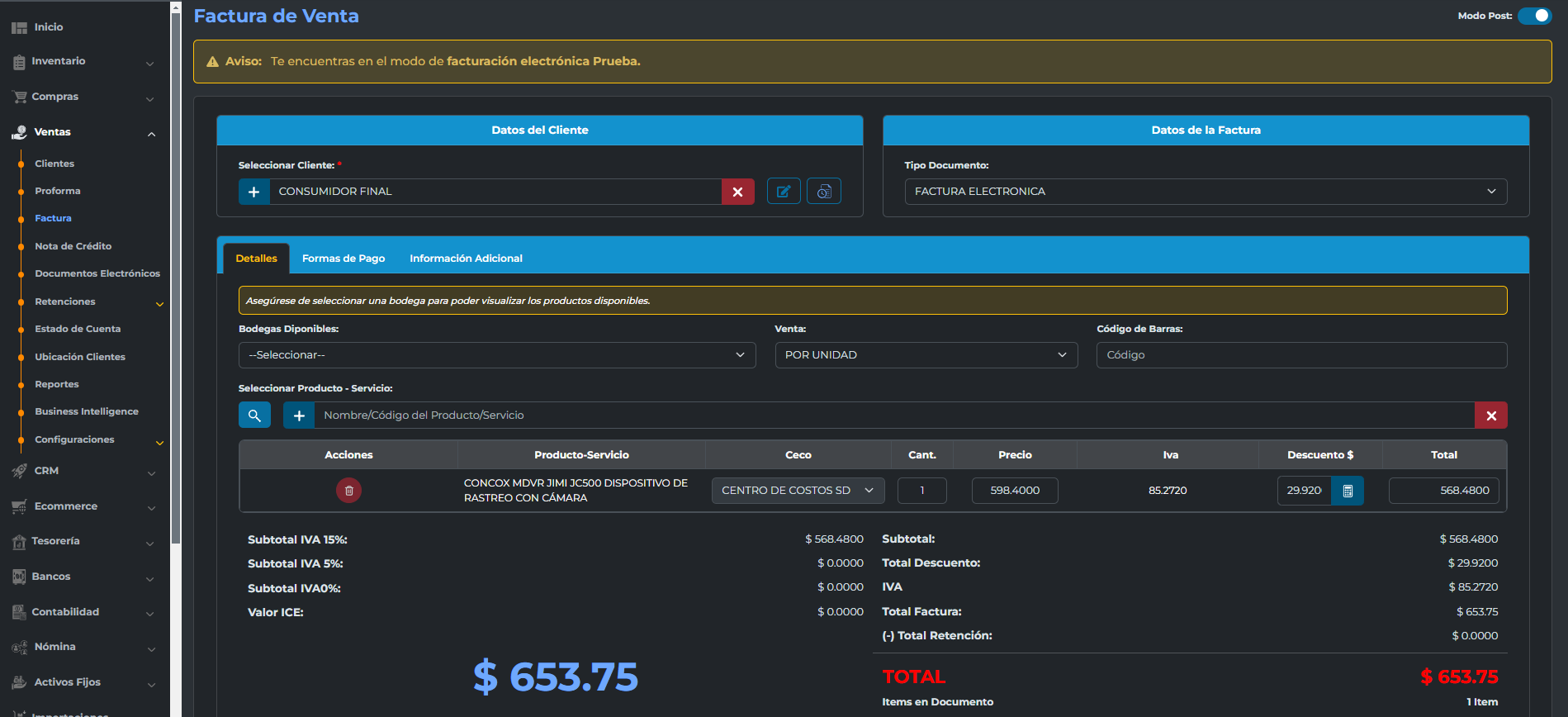Viewport: 1568px width, 717px height.
Task: Open Proforma from Ventas menu
Action: click(58, 191)
